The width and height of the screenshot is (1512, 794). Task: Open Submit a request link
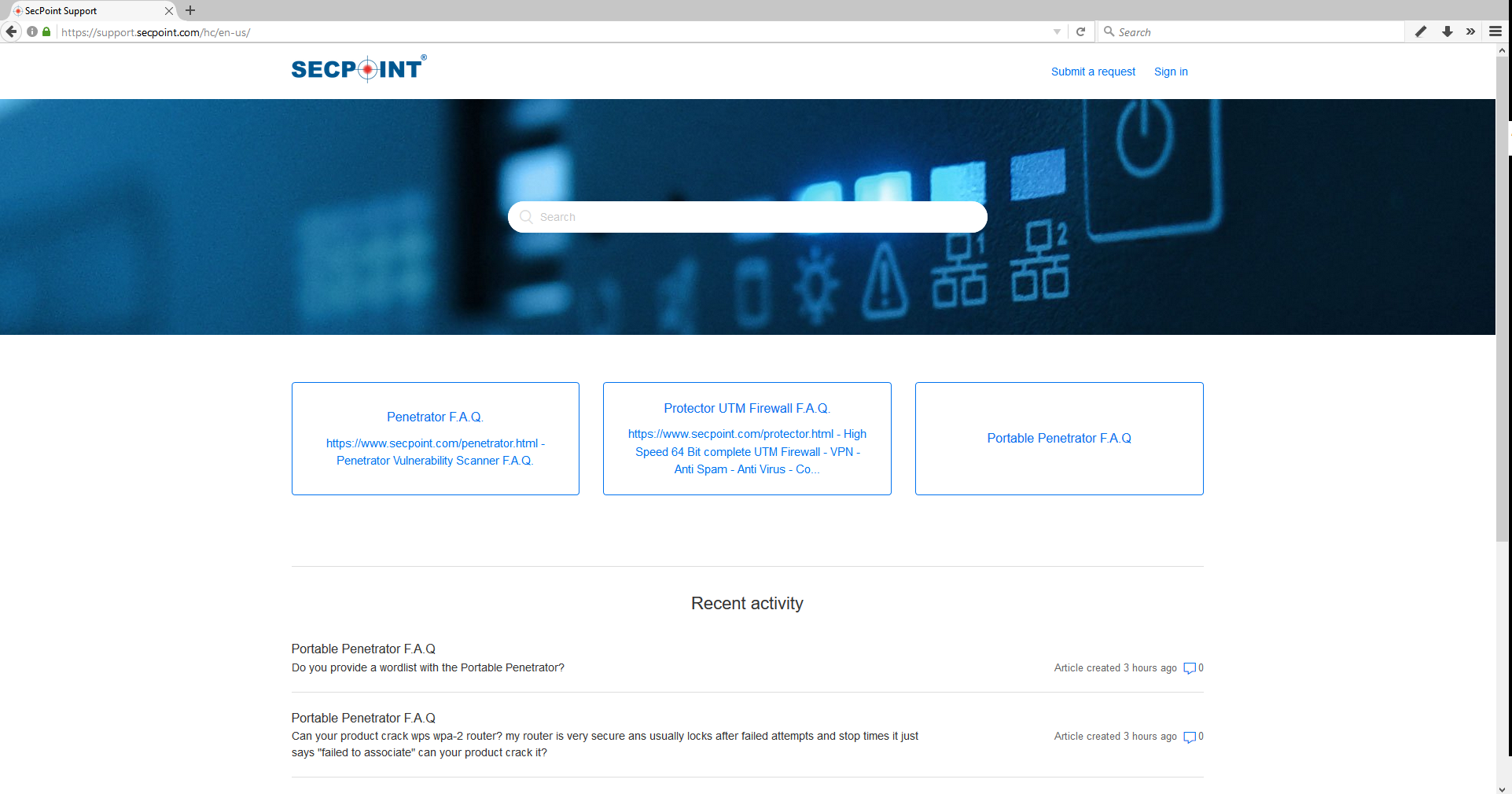click(1093, 72)
